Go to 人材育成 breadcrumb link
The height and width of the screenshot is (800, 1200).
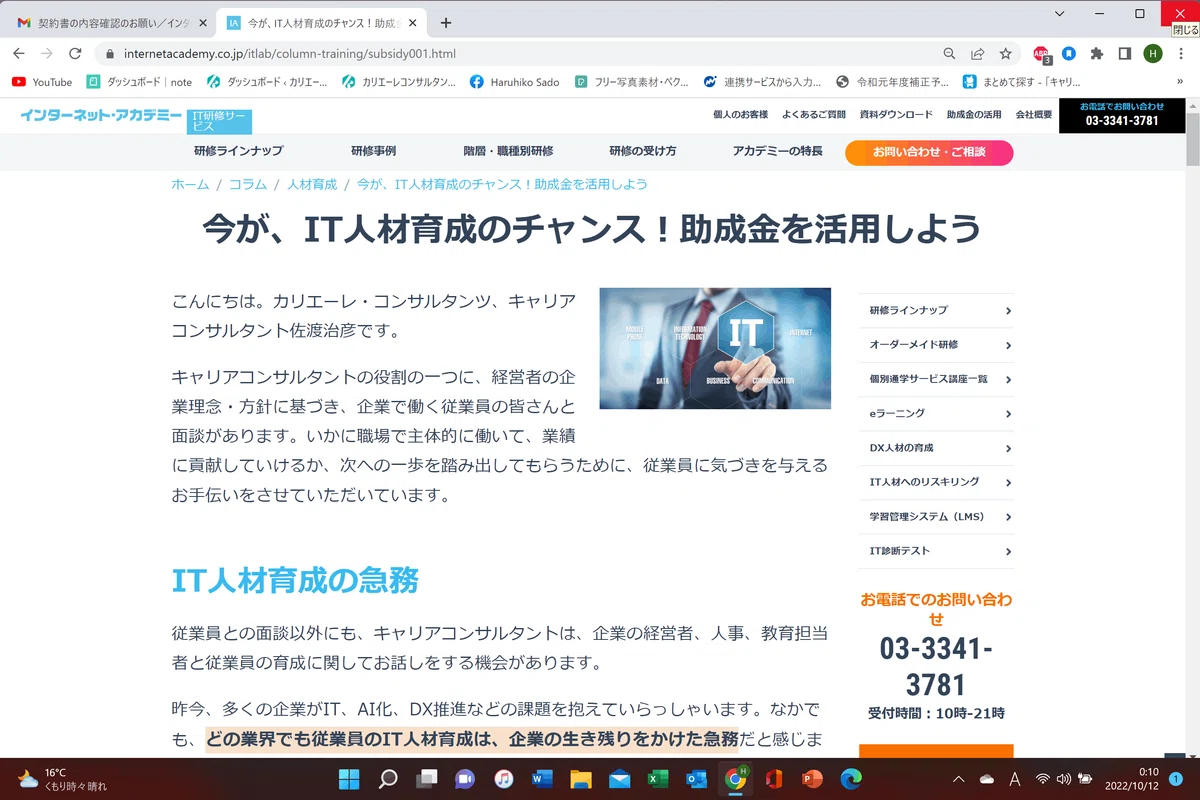click(x=312, y=184)
